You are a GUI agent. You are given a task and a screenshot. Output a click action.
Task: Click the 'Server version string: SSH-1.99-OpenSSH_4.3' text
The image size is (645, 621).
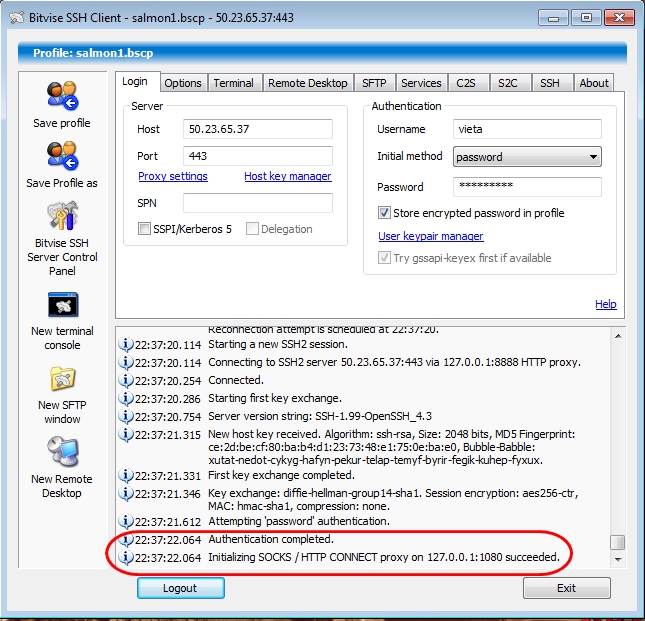coord(320,416)
